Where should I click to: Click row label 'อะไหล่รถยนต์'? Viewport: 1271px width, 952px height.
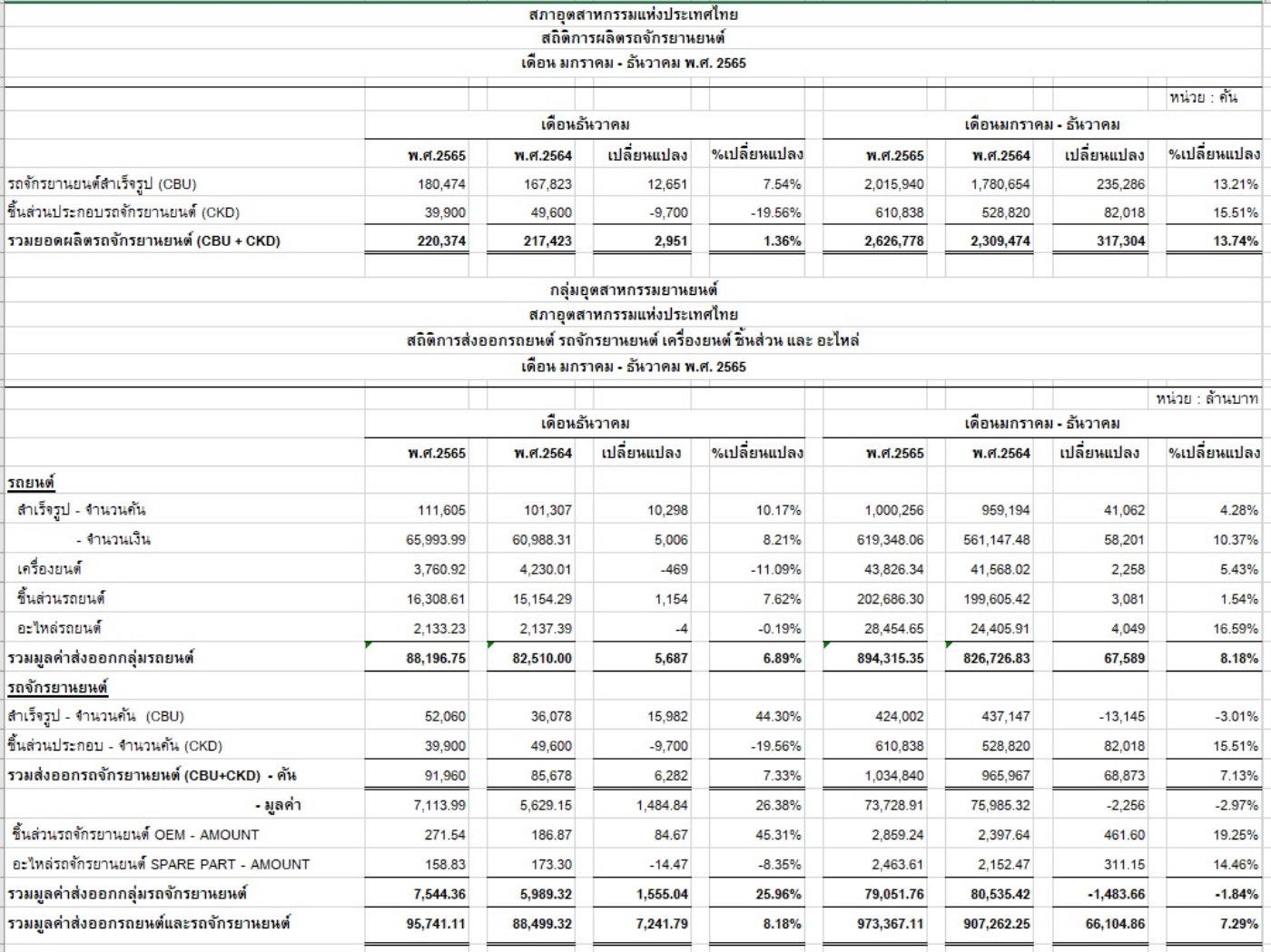pos(59,628)
